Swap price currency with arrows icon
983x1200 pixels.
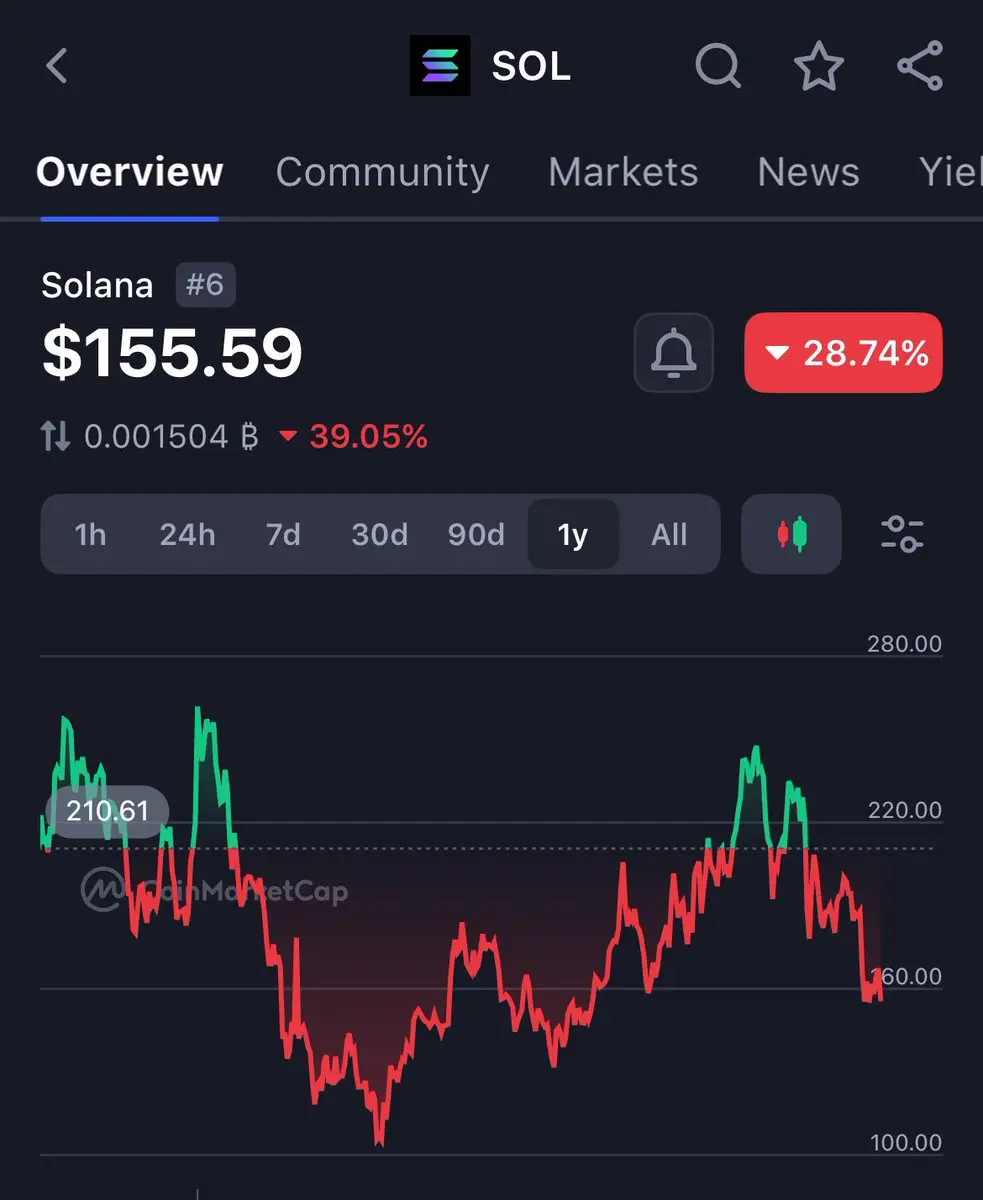pos(55,436)
